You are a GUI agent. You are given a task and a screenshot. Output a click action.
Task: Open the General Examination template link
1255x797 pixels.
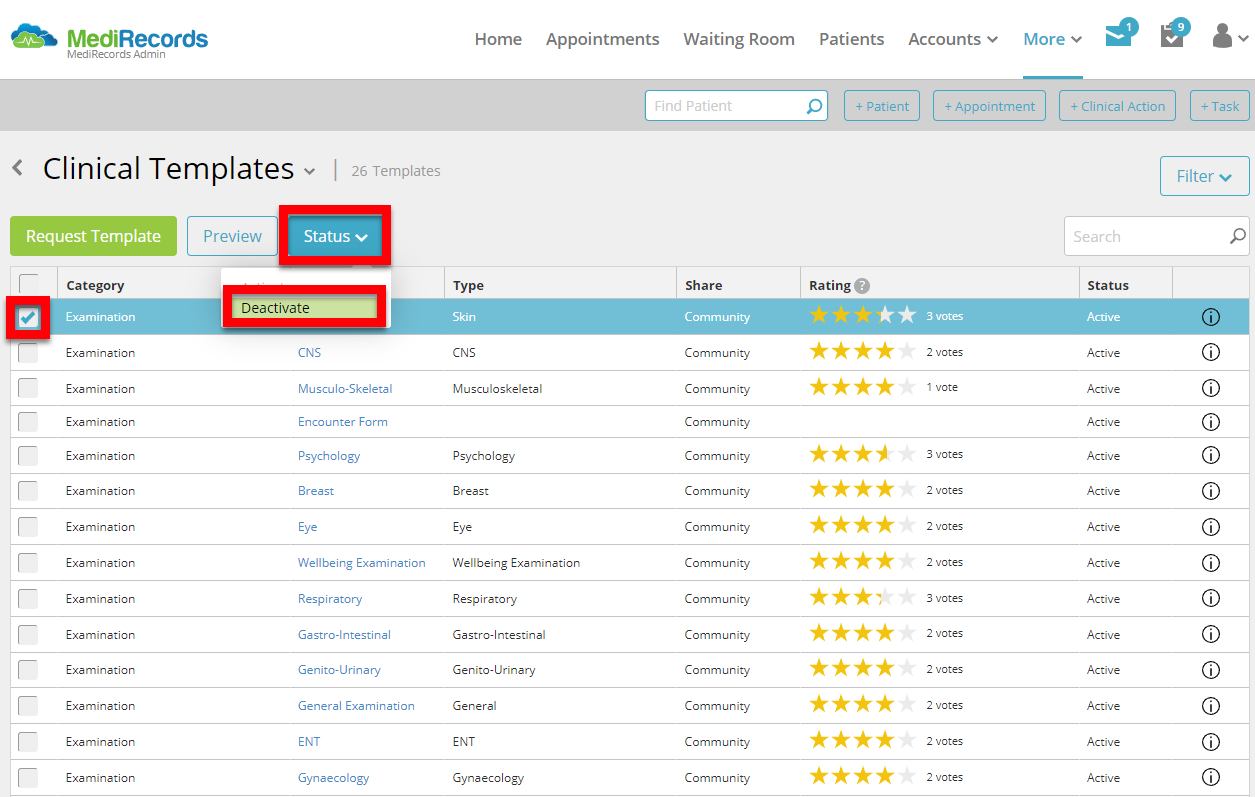click(x=356, y=706)
